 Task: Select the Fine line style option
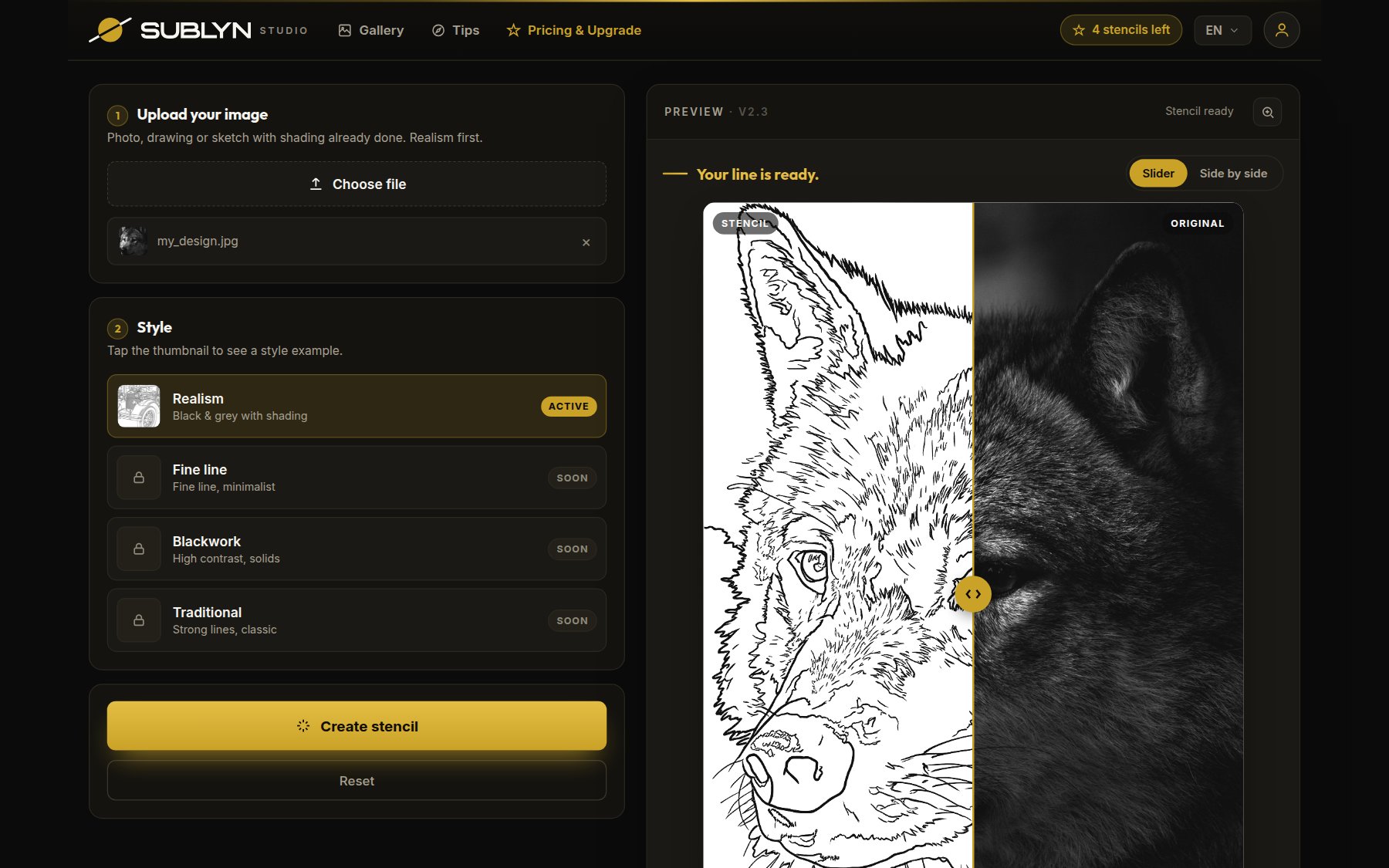point(357,478)
